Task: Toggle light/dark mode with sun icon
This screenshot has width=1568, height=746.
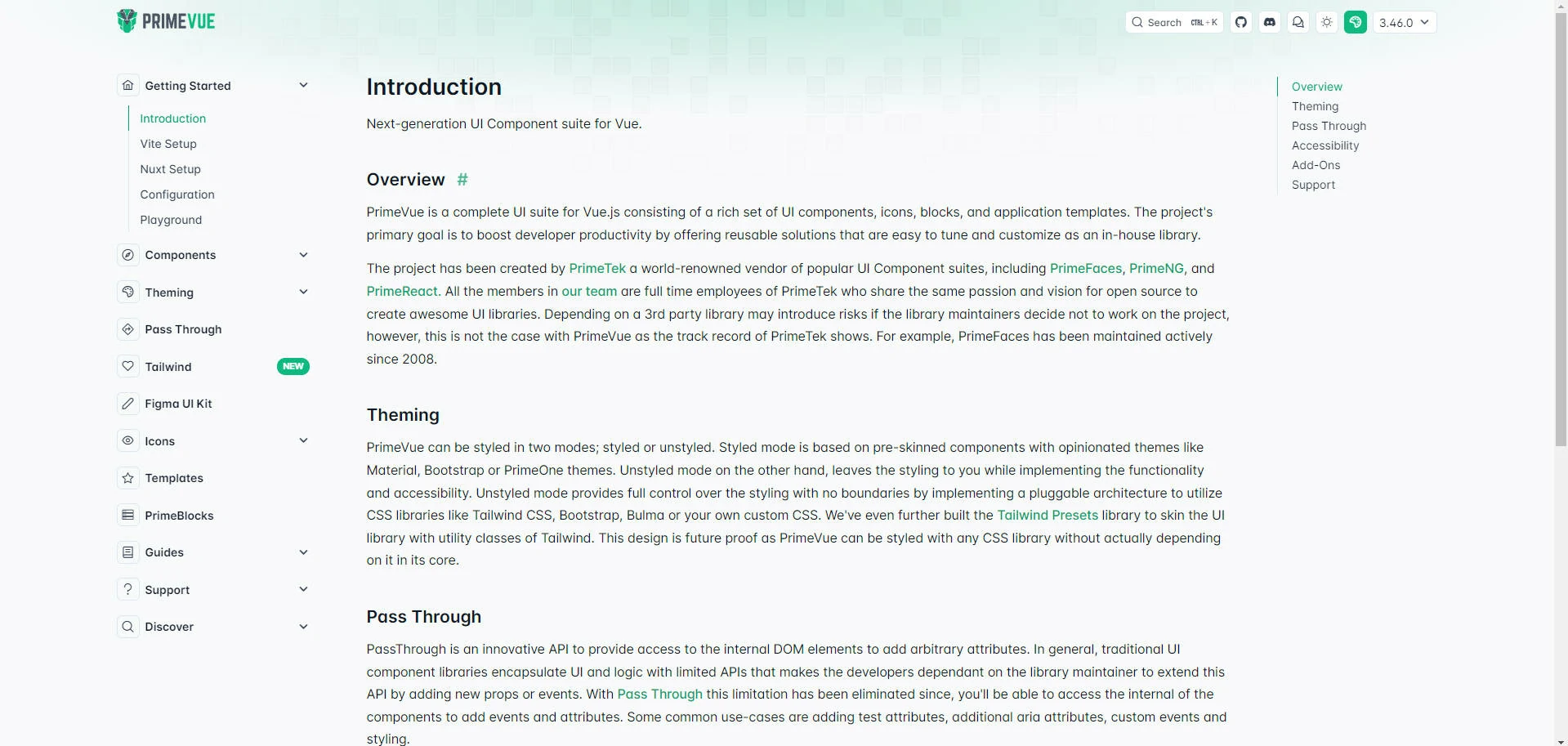Action: coord(1326,22)
